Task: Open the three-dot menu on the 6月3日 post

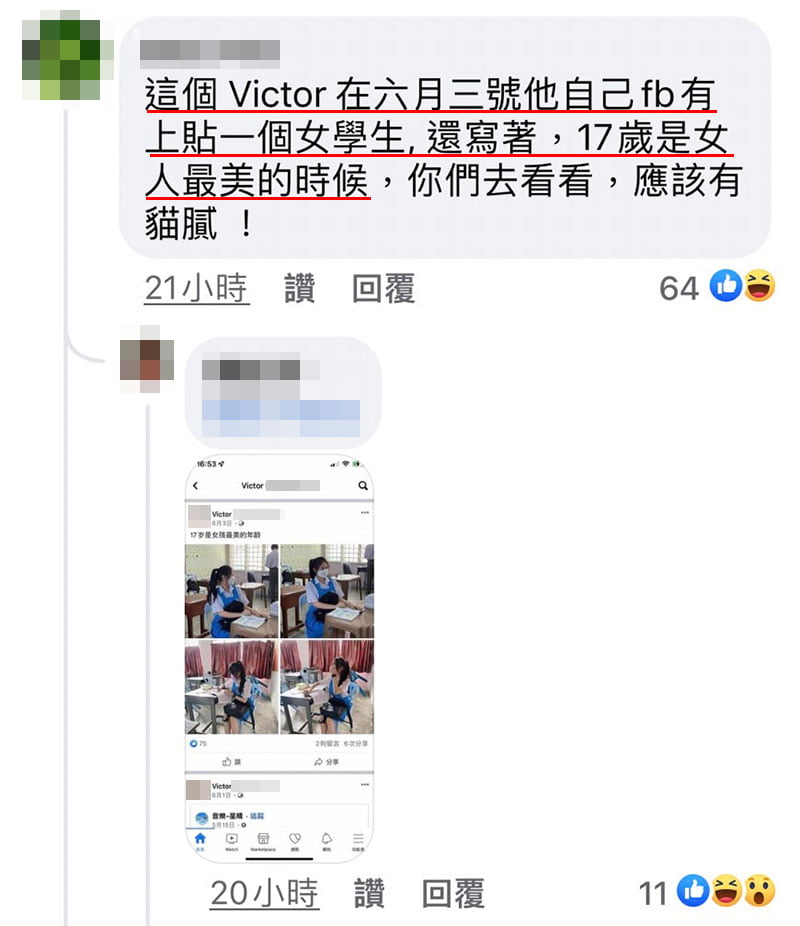Action: point(365,513)
